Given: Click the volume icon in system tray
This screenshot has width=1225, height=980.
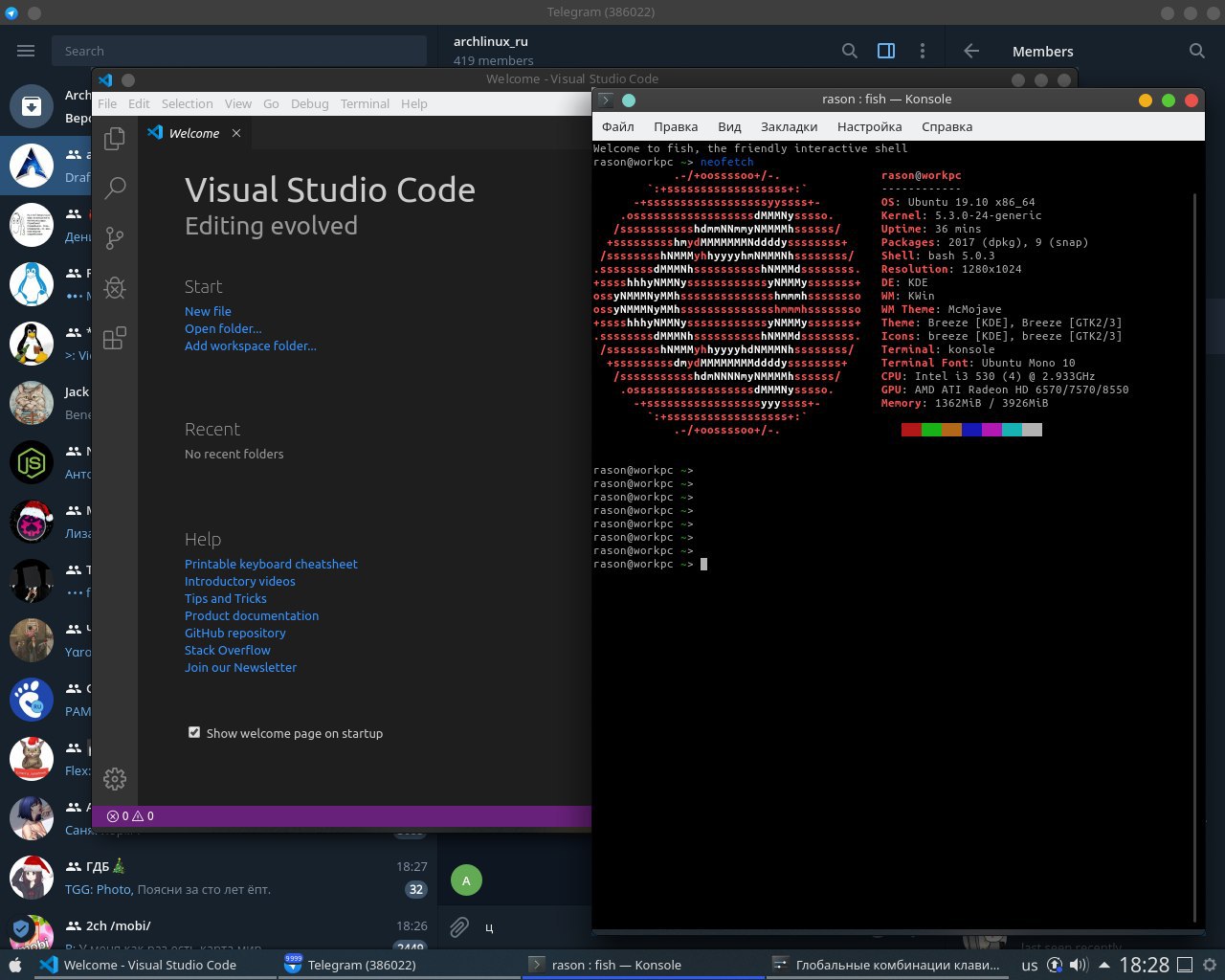Looking at the screenshot, I should [1079, 965].
